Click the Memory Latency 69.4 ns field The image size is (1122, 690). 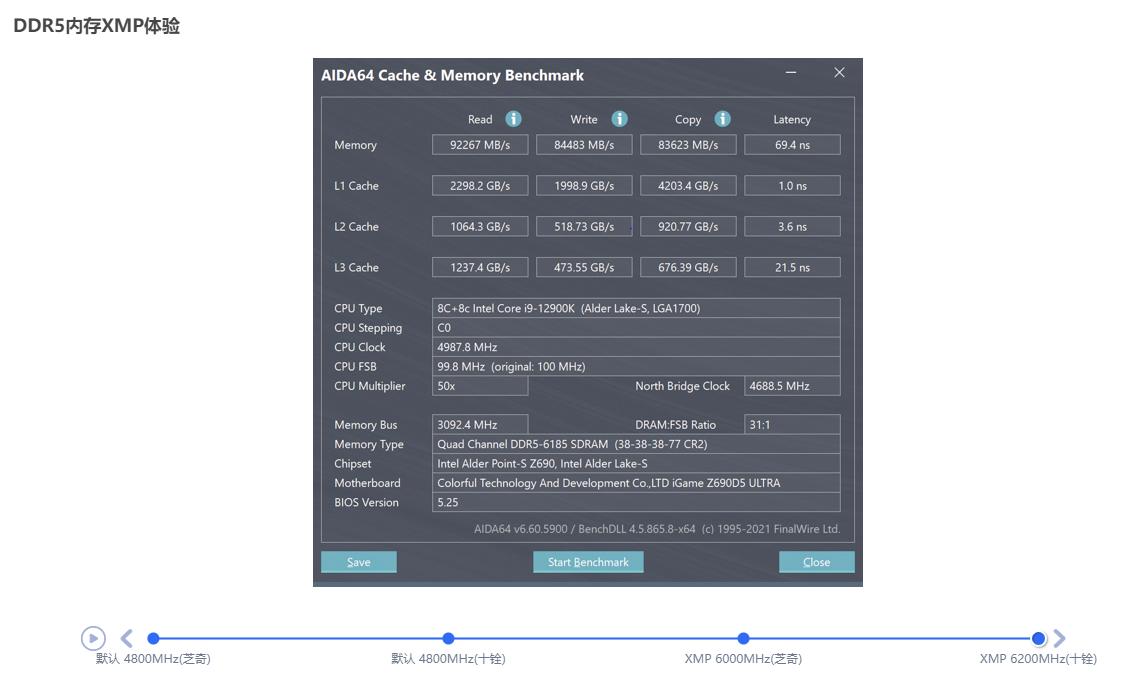click(792, 145)
